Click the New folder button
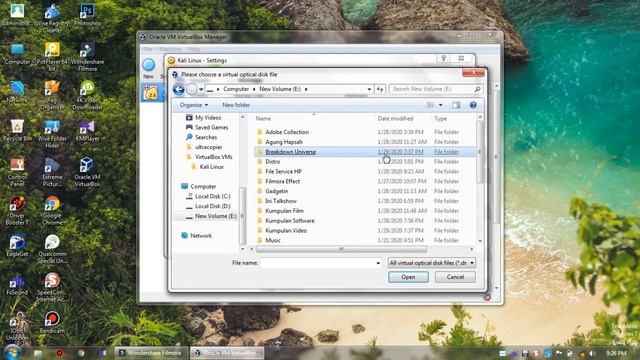 (236, 105)
